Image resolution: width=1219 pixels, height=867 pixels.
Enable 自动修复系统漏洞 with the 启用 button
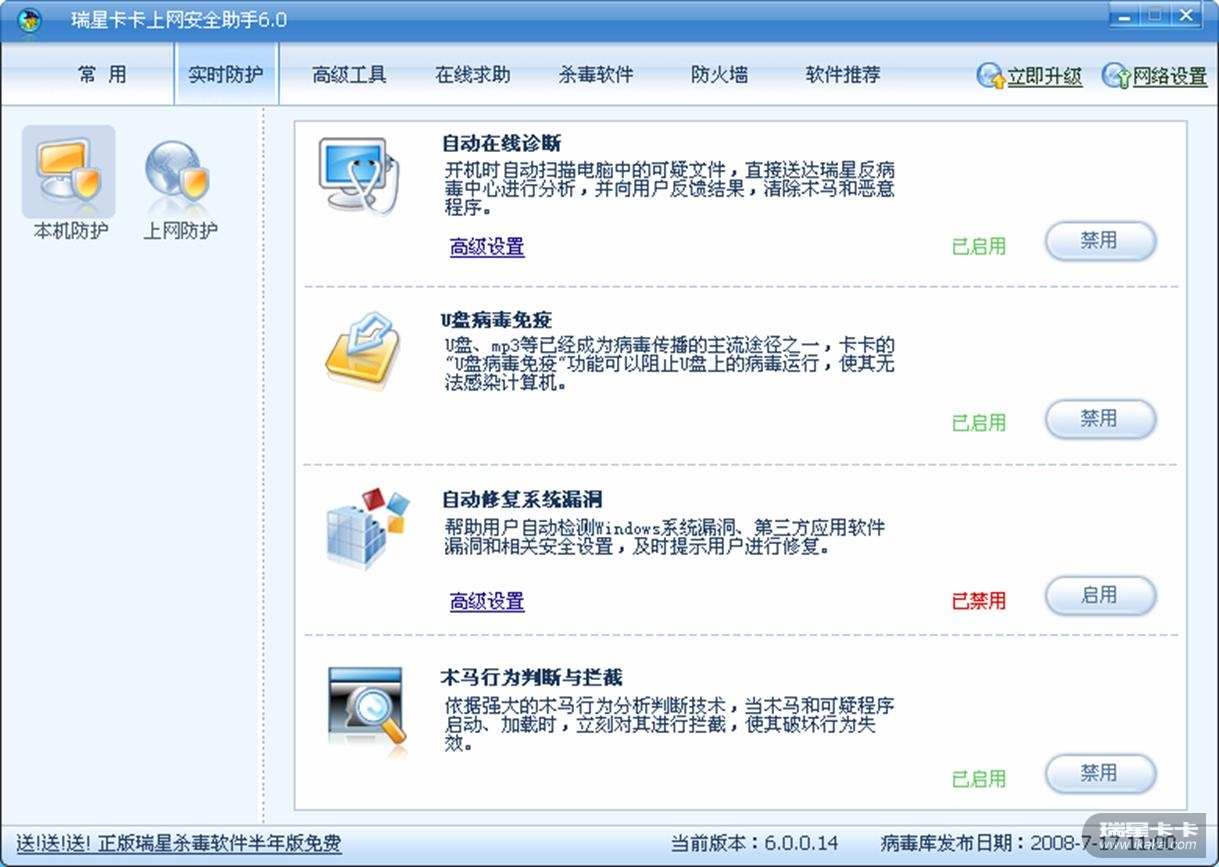coord(1100,596)
